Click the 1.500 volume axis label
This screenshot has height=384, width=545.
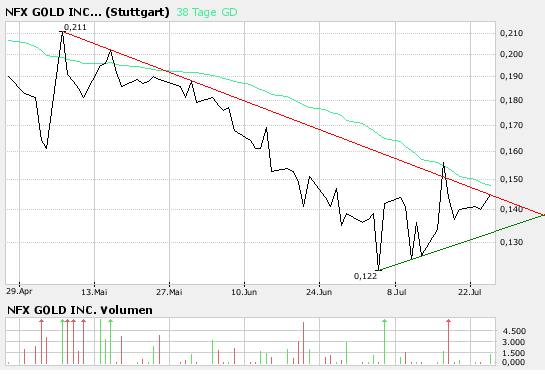[x=514, y=353]
